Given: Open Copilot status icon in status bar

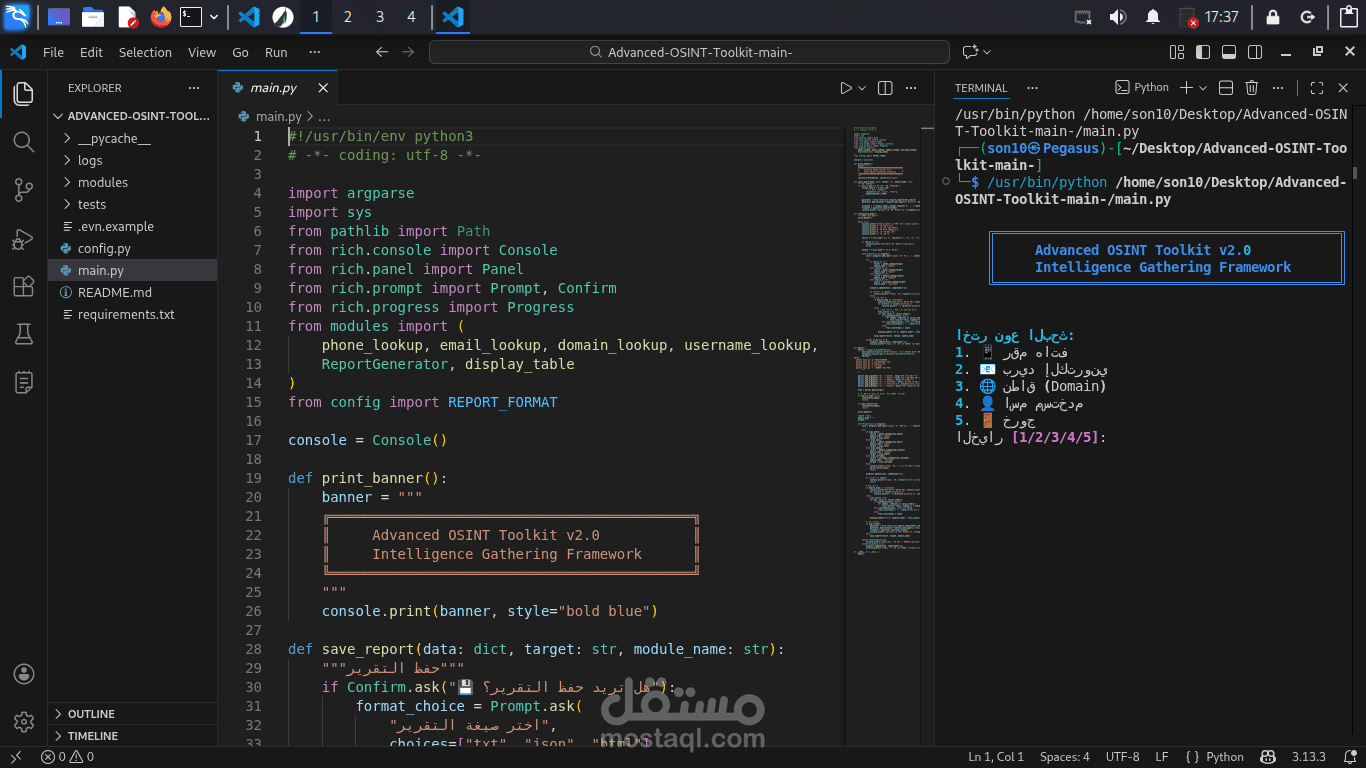Looking at the screenshot, I should tap(1267, 757).
